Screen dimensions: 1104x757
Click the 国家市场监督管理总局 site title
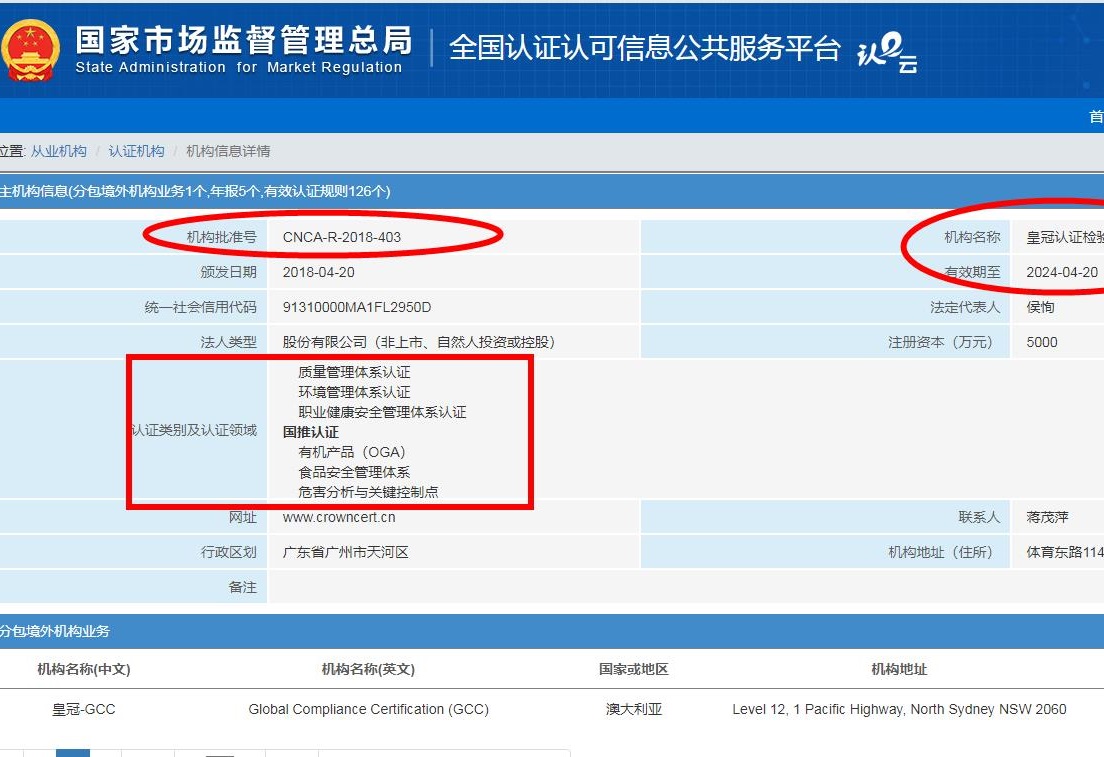pyautogui.click(x=243, y=40)
